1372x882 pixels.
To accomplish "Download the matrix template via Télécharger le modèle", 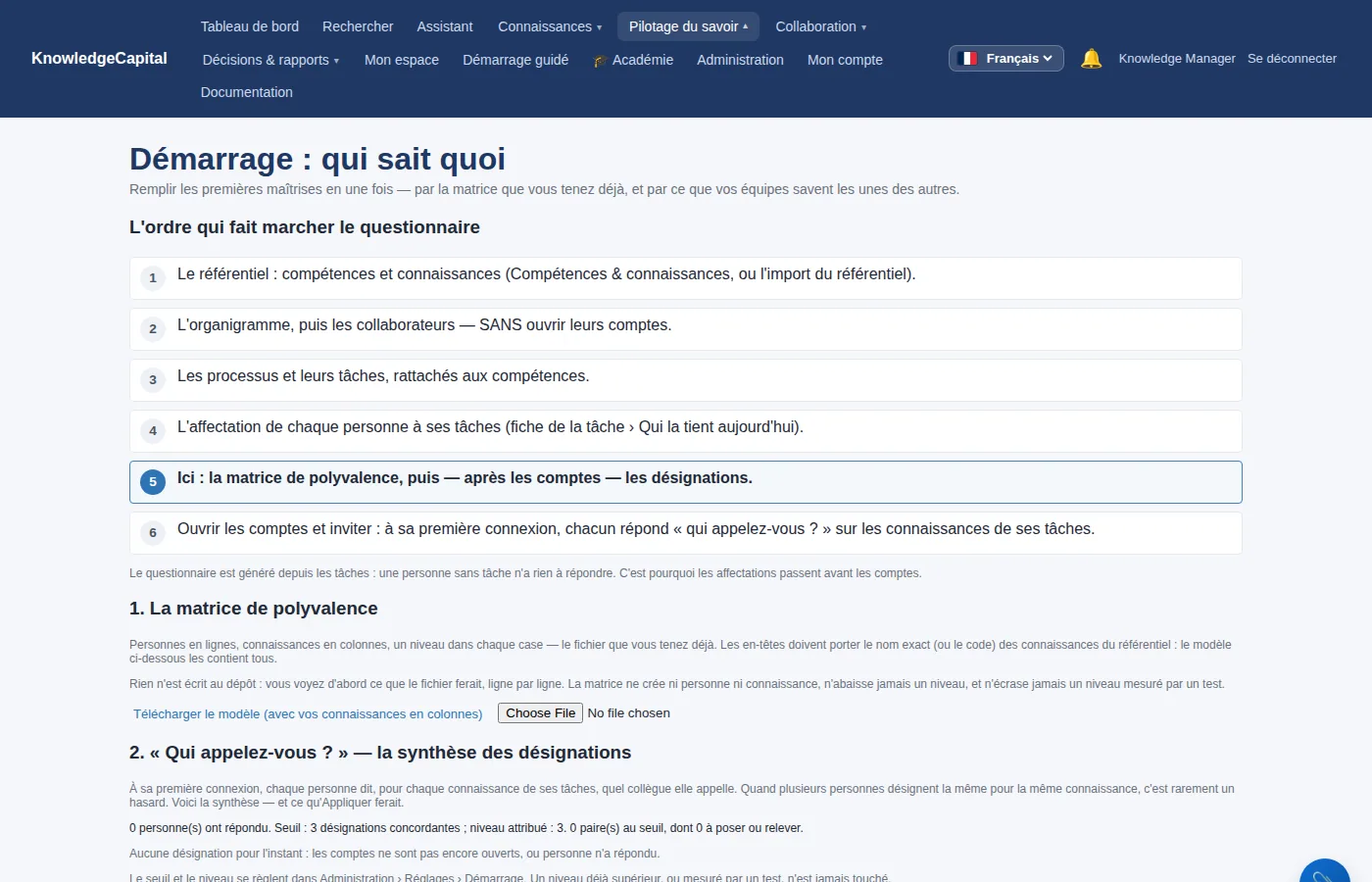I will (x=308, y=713).
